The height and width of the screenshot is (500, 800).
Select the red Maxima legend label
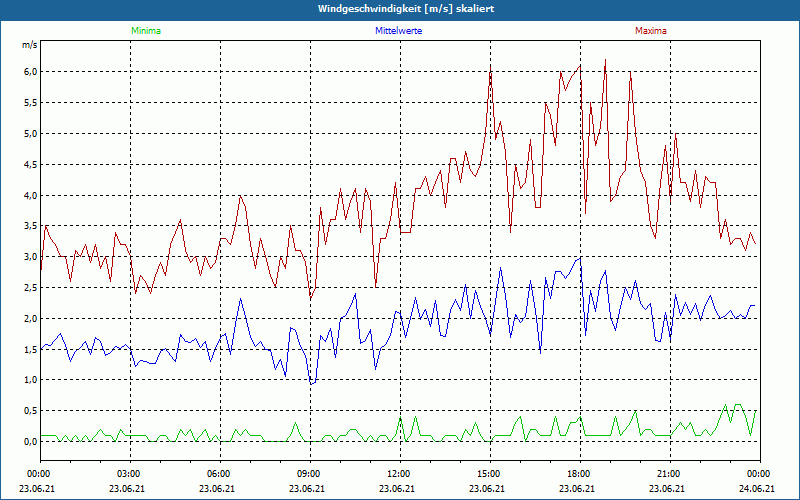click(651, 31)
